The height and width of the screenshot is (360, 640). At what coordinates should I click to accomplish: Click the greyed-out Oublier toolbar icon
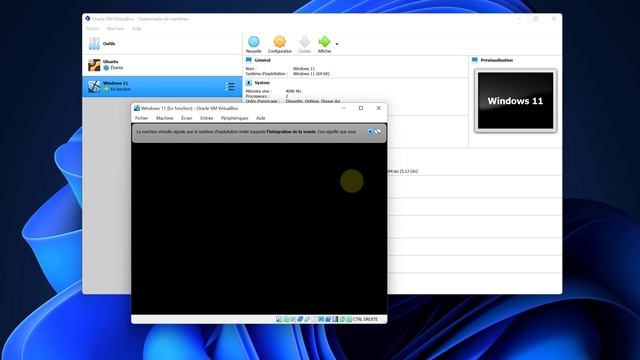[304, 44]
